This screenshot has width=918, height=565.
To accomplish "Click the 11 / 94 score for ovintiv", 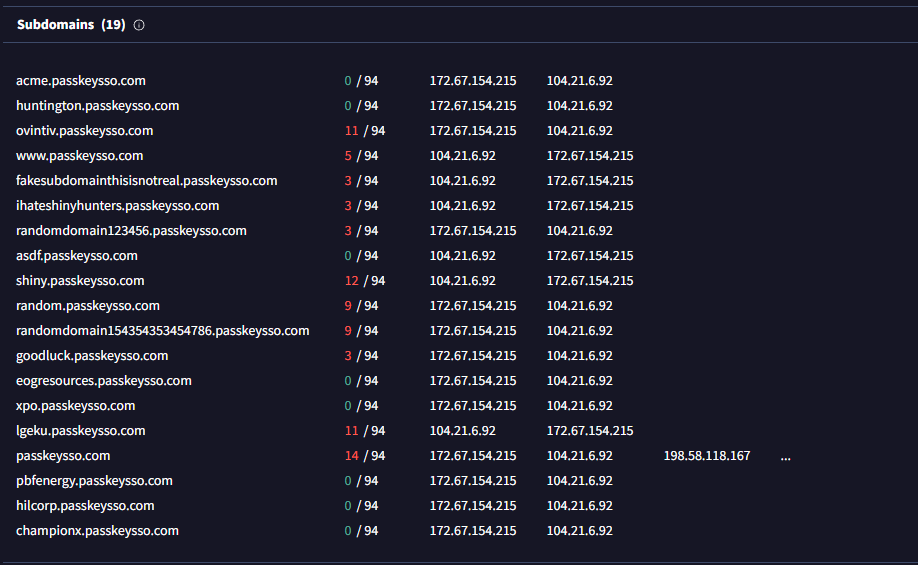I will tap(365, 131).
